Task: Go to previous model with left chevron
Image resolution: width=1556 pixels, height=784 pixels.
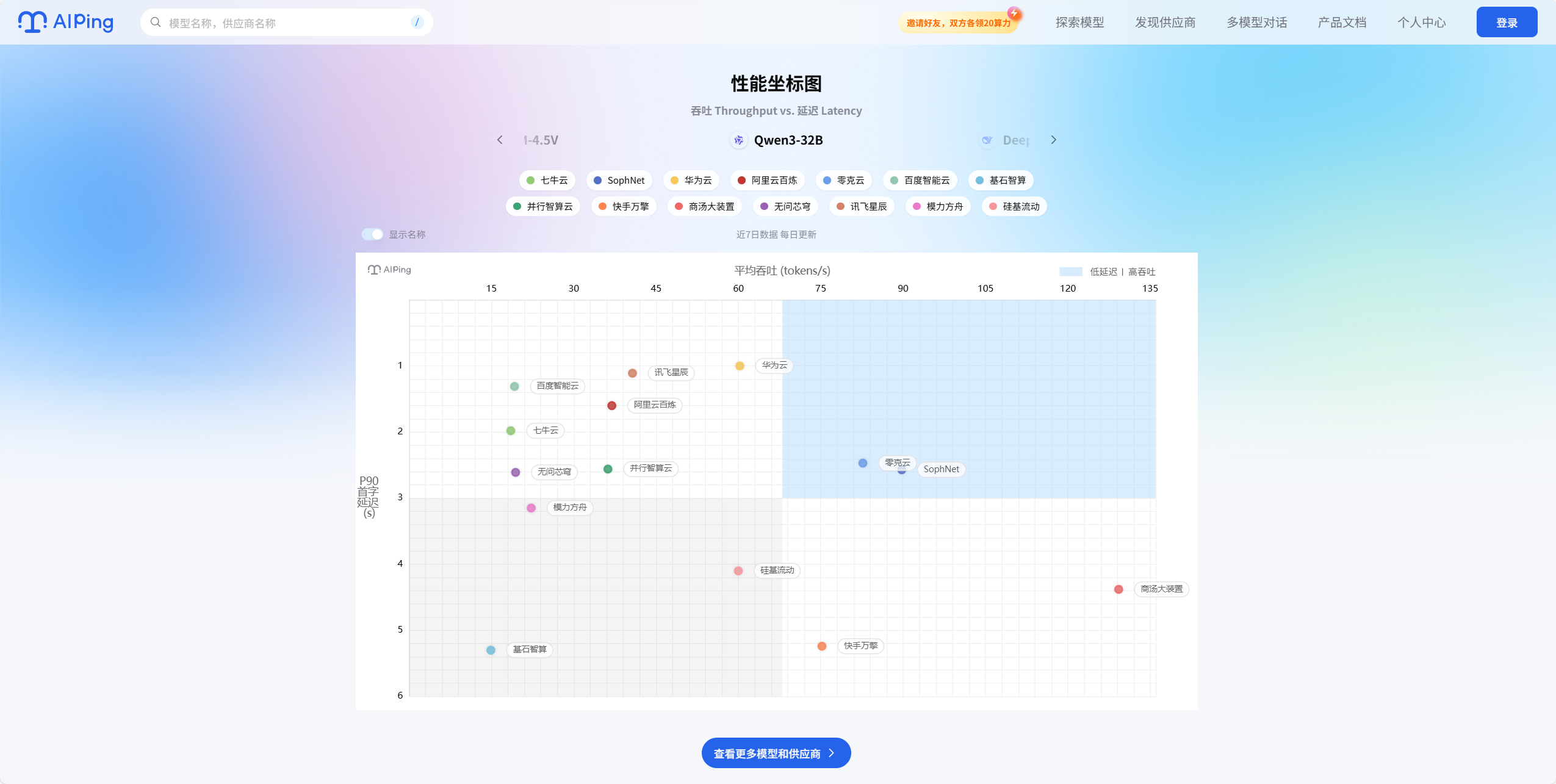Action: point(500,140)
